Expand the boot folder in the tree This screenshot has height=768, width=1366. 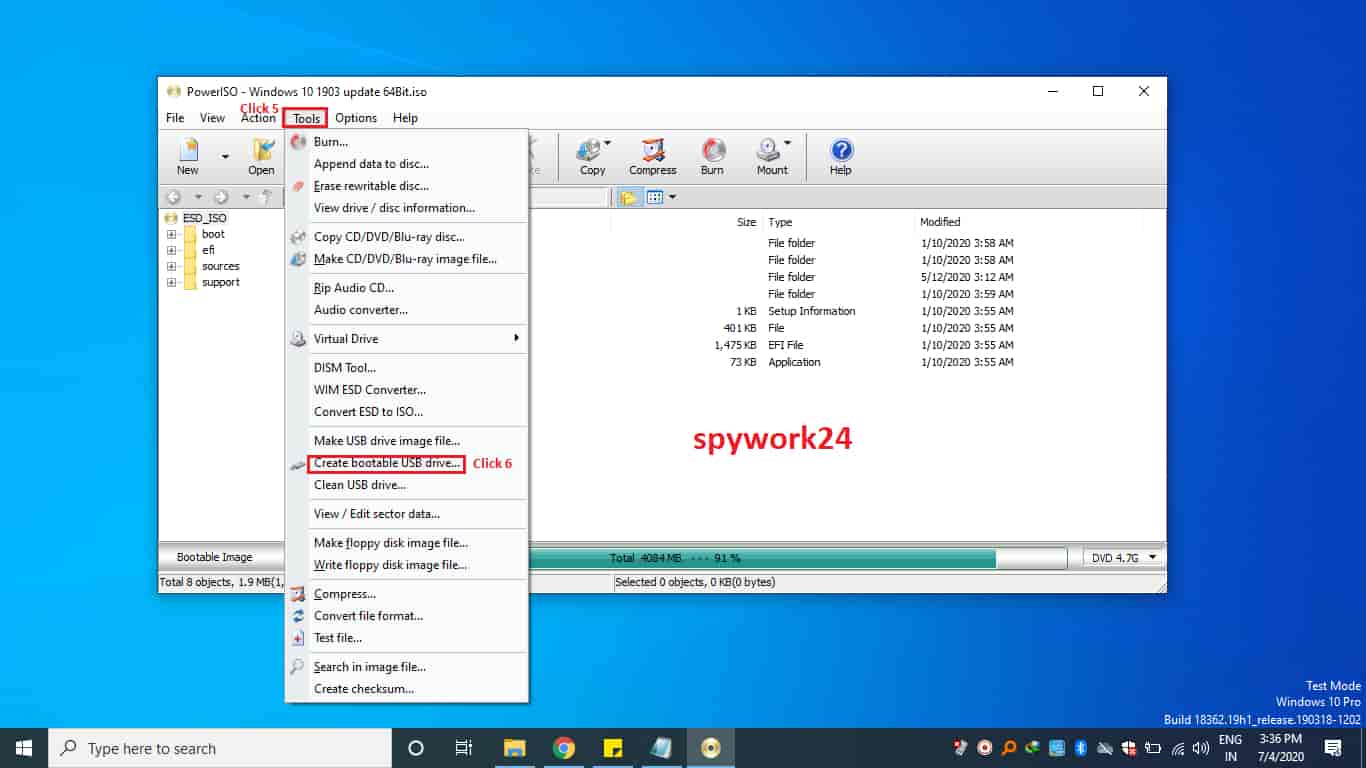click(174, 233)
